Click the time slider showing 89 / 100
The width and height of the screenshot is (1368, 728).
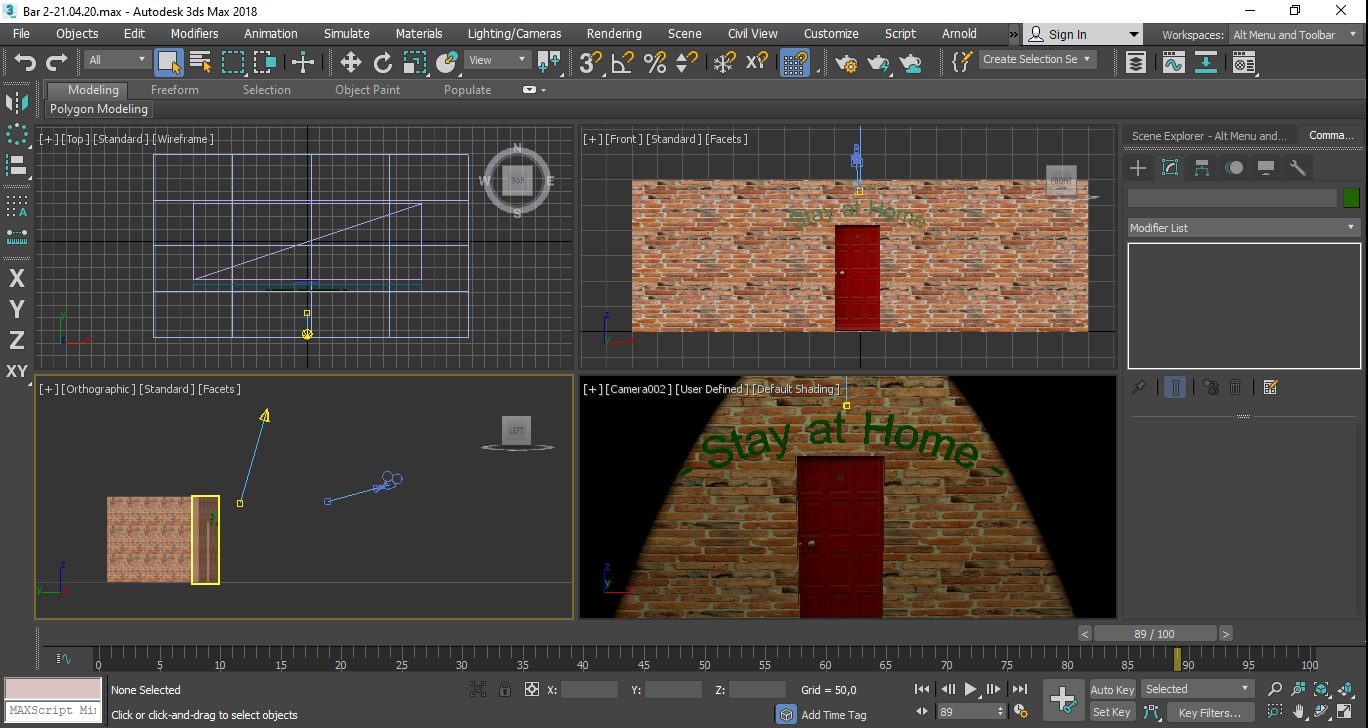[x=1155, y=634]
